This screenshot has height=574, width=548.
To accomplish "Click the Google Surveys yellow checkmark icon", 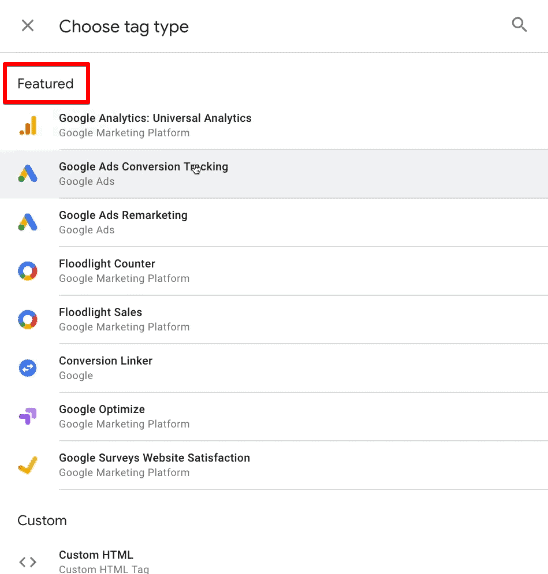I will coord(28,465).
